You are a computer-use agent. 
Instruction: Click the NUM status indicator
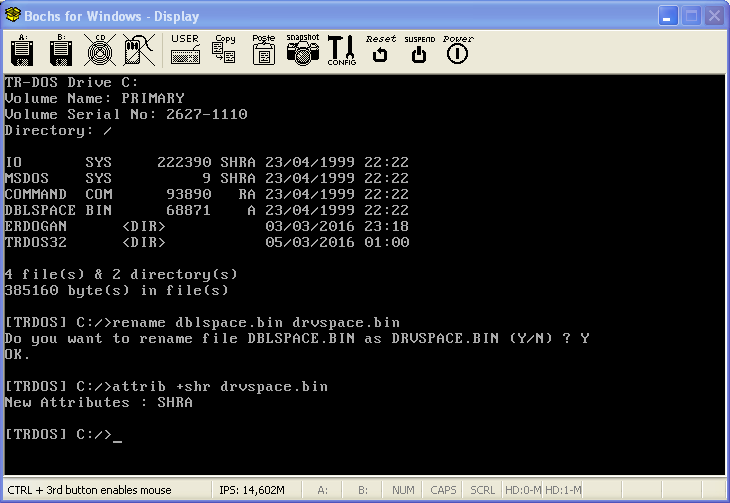(x=403, y=490)
